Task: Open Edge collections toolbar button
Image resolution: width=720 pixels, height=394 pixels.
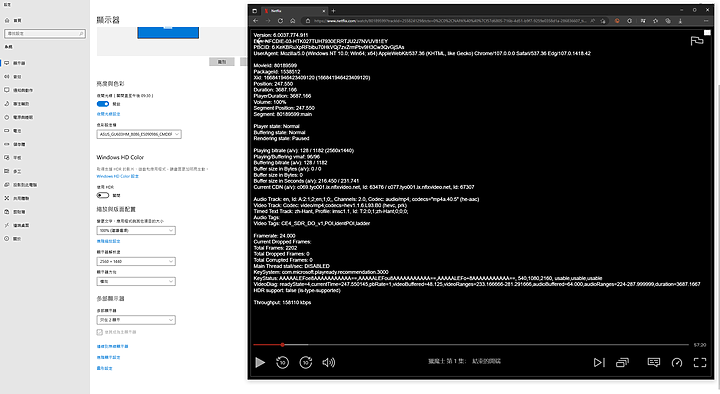Action: tap(668, 21)
